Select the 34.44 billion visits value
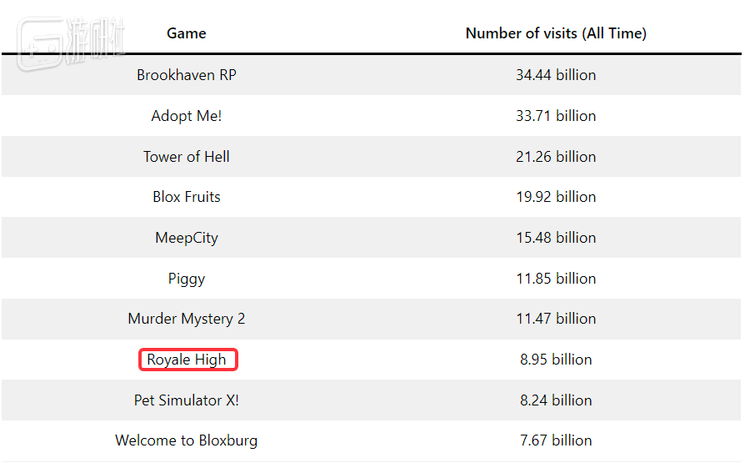The image size is (750, 463). tap(556, 75)
